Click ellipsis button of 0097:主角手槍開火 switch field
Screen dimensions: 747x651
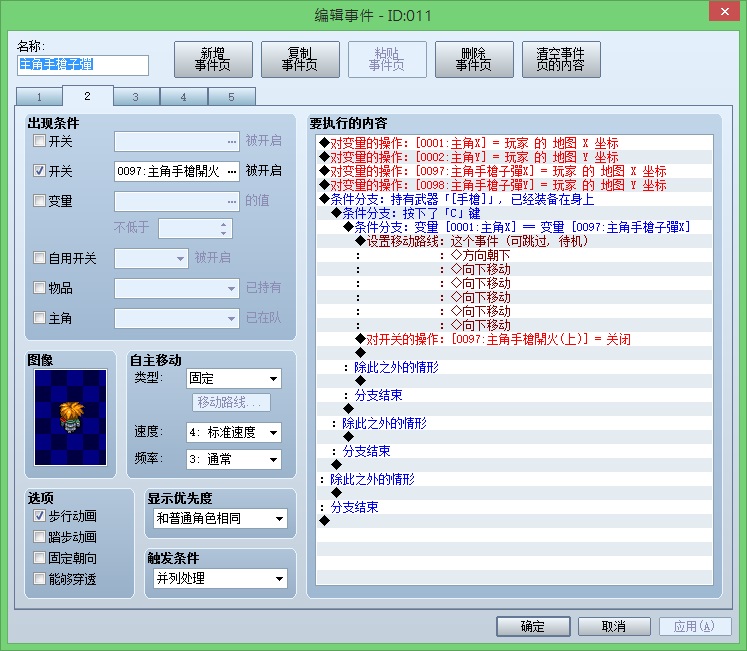[232, 172]
